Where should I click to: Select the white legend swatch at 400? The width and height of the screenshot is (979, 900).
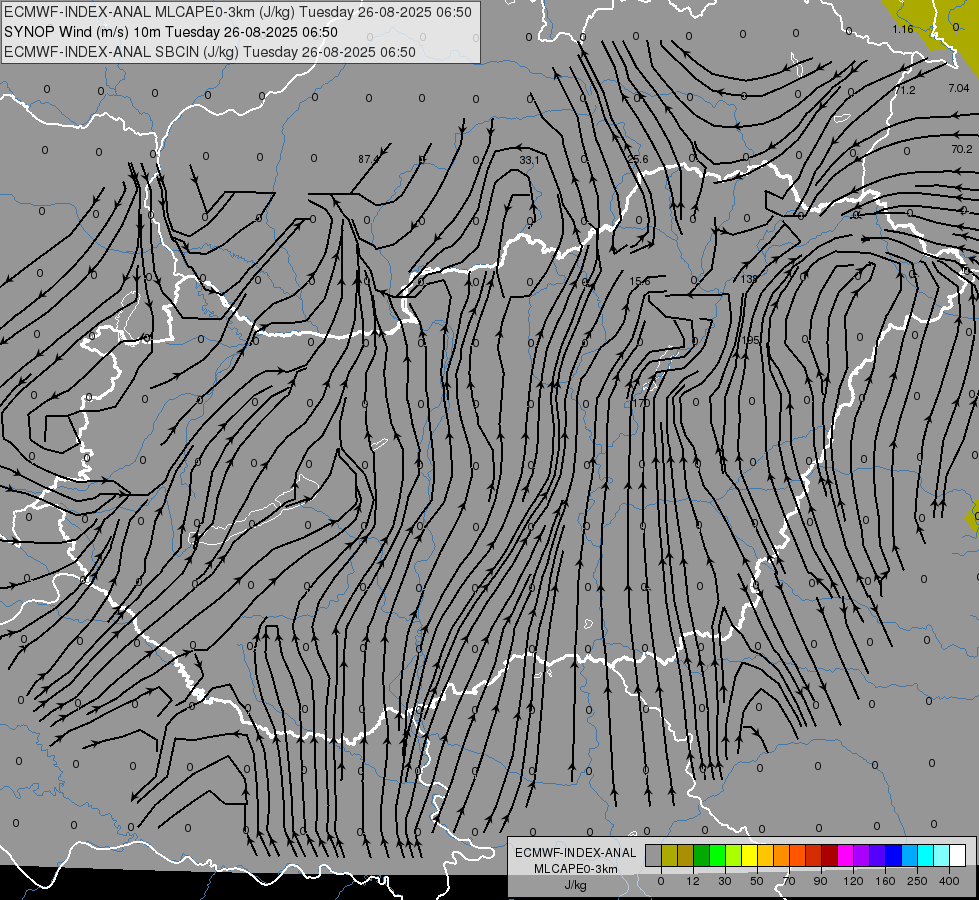pos(957,855)
